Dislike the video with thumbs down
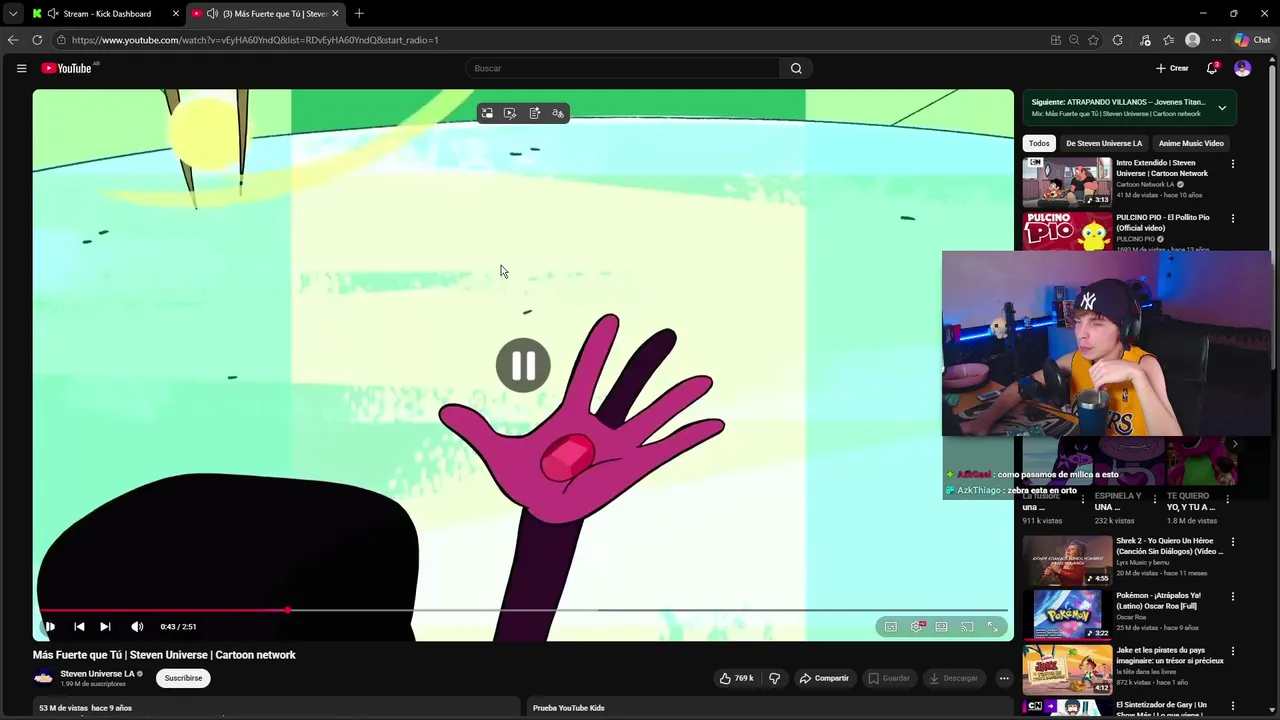The height and width of the screenshot is (720, 1280). pos(774,678)
